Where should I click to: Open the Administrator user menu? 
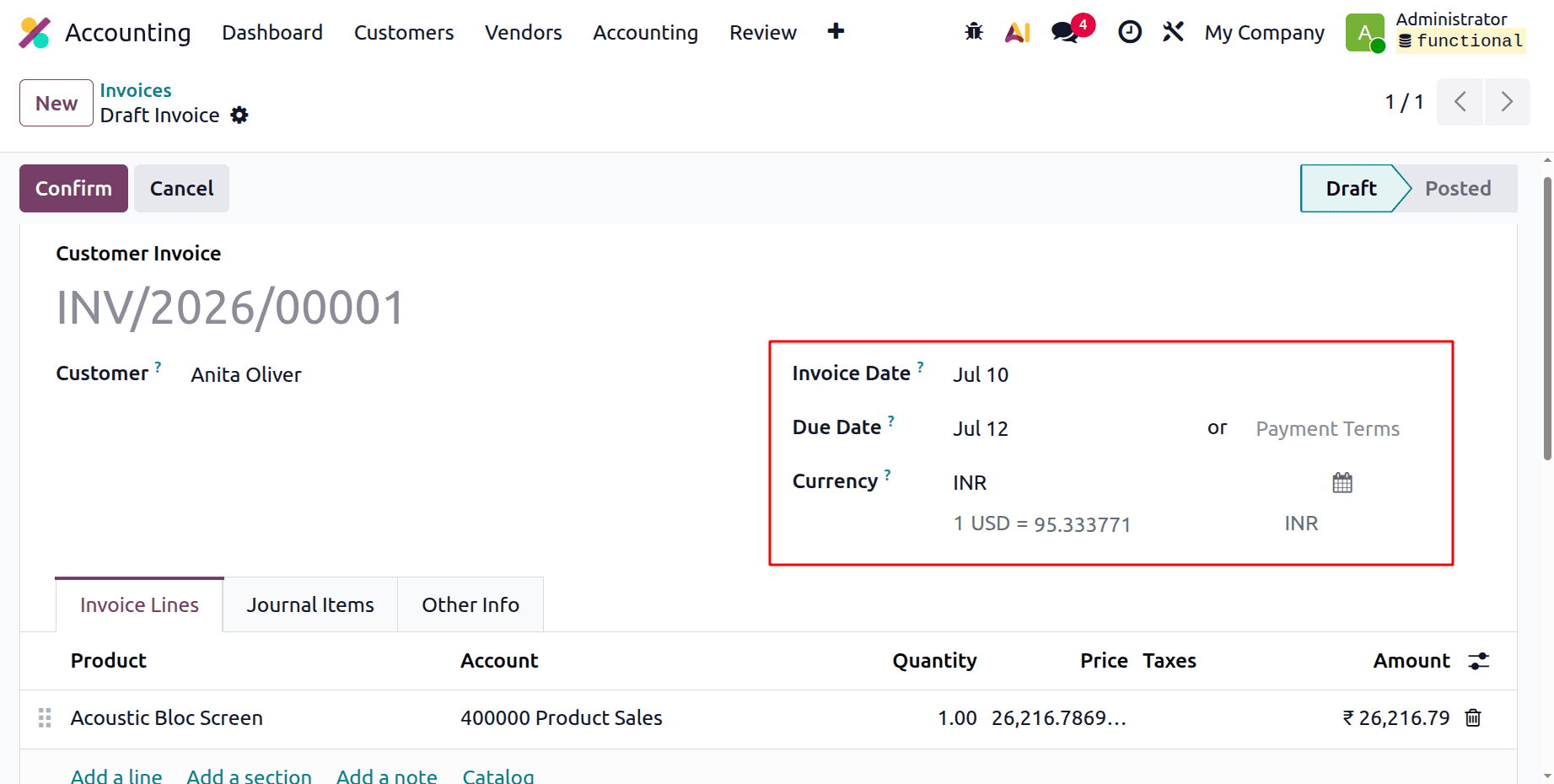pyautogui.click(x=1460, y=31)
